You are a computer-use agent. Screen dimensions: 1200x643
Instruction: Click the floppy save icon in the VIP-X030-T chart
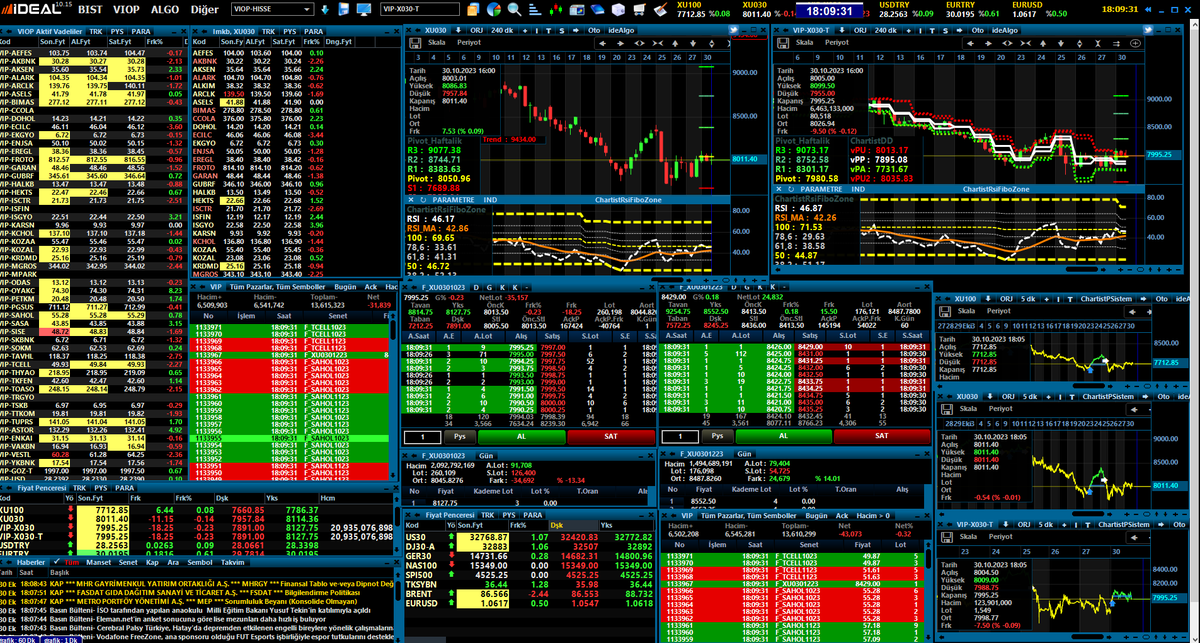click(783, 43)
